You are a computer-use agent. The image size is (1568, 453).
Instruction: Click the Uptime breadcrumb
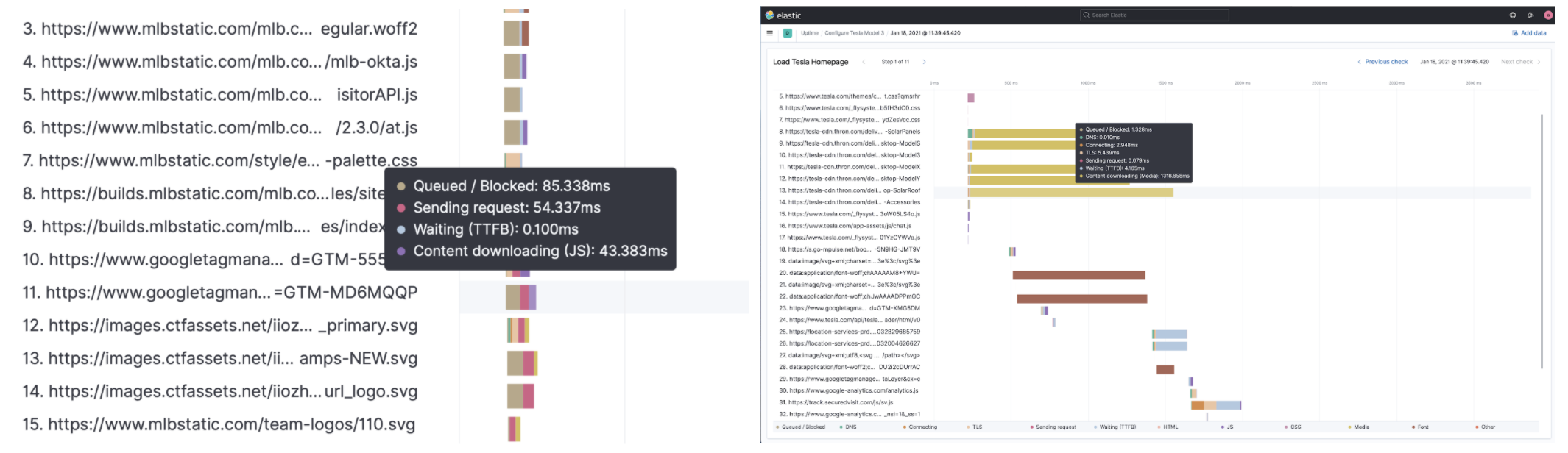809,33
